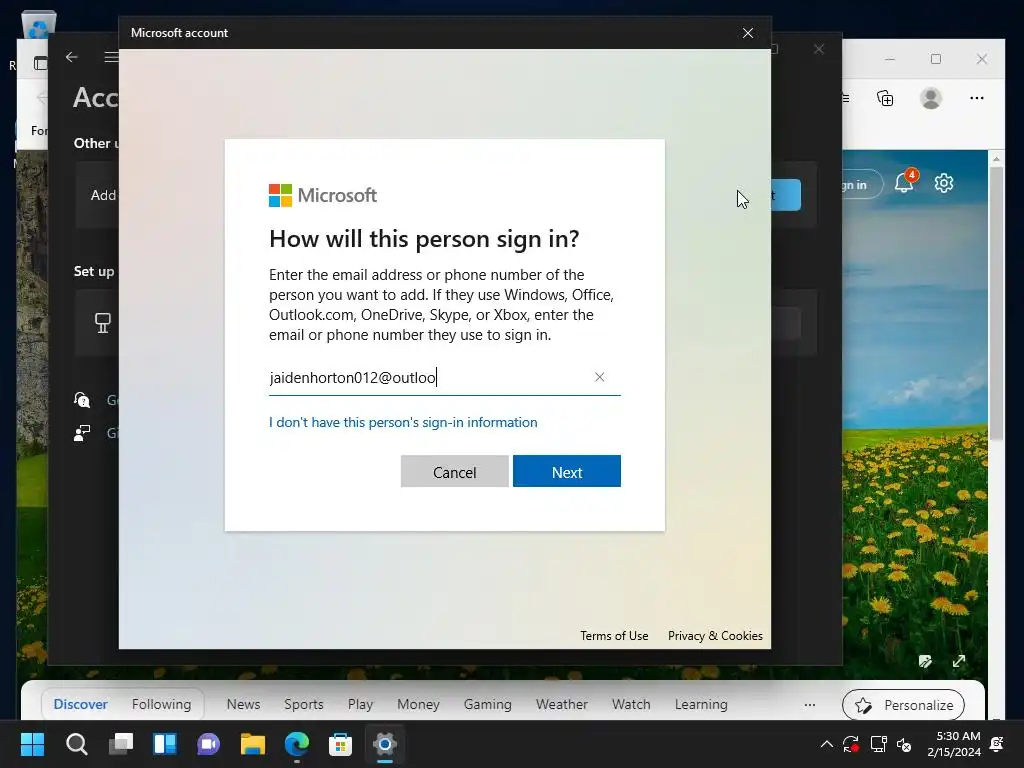Click the Next button in sign-in dialog

coord(566,472)
